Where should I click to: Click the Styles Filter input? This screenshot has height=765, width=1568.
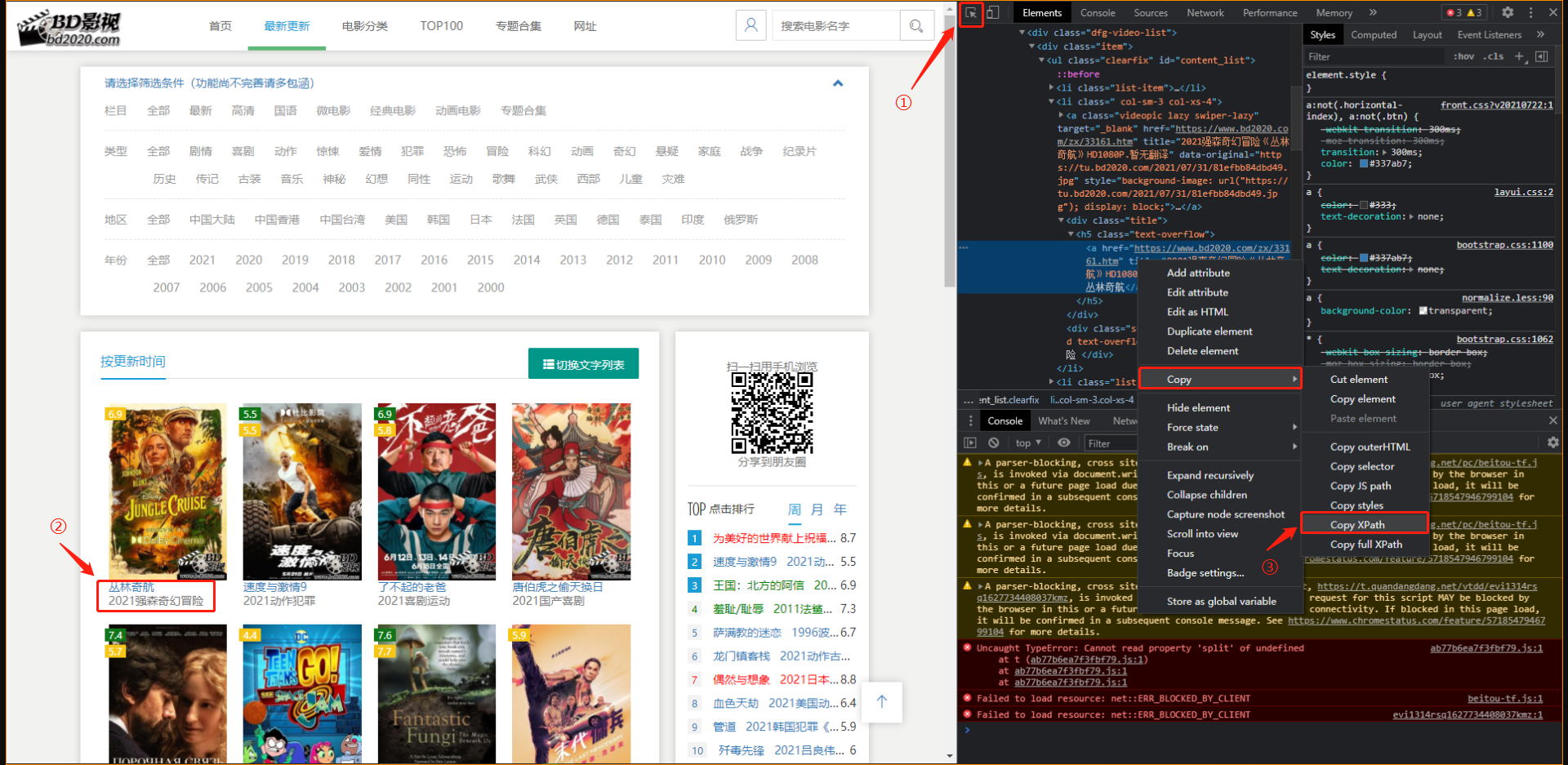tap(1374, 56)
